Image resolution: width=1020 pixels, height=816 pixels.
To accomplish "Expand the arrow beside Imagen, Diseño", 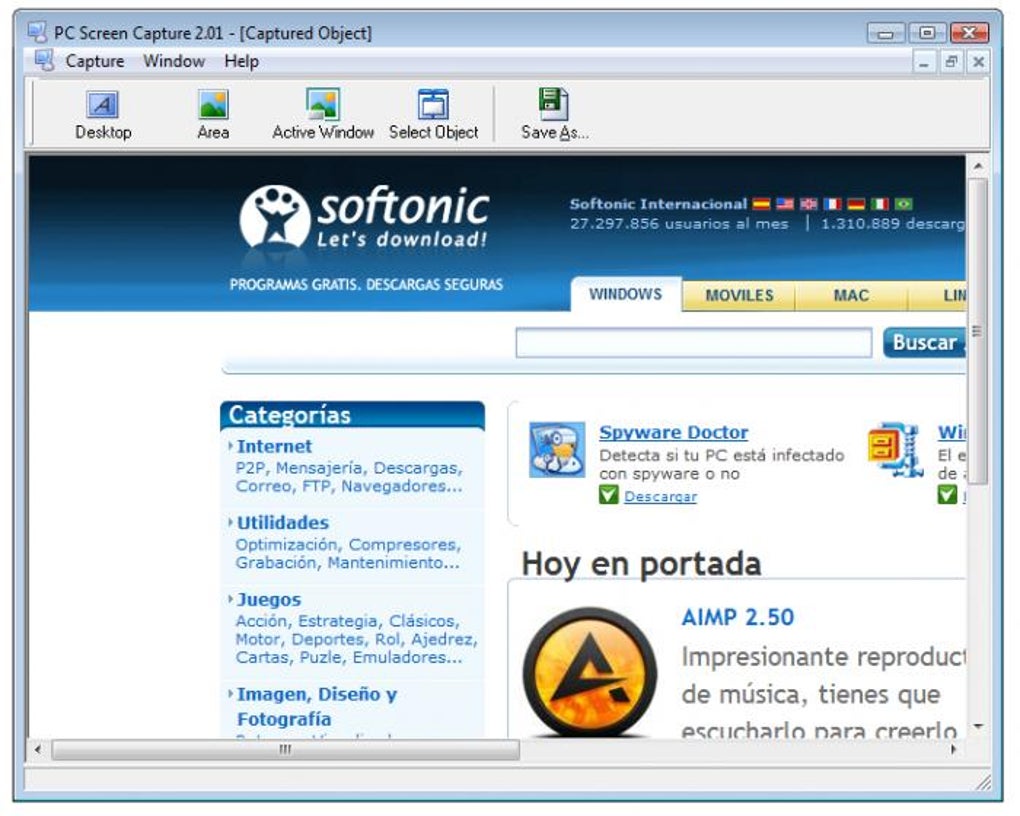I will 230,694.
